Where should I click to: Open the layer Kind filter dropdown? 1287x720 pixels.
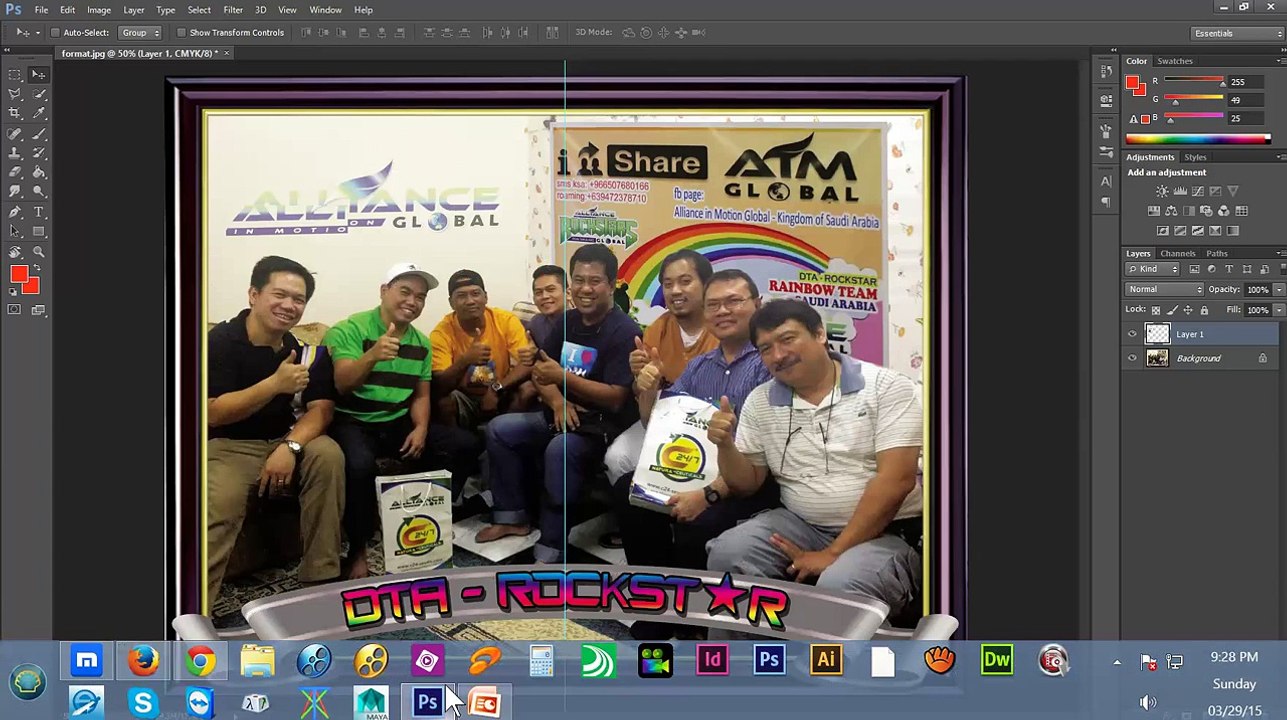point(1152,269)
